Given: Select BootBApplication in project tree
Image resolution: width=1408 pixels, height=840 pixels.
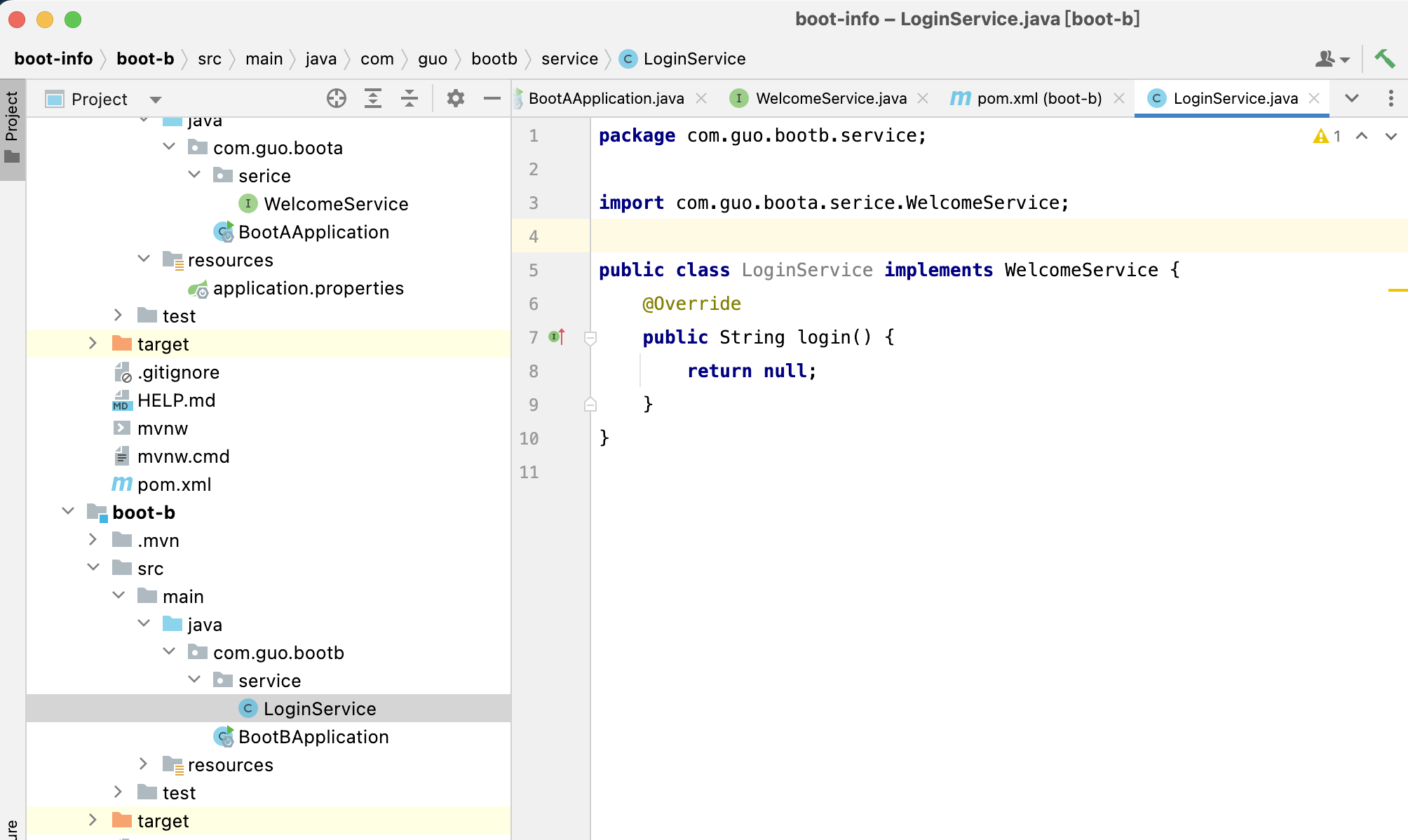Looking at the screenshot, I should pyautogui.click(x=313, y=737).
